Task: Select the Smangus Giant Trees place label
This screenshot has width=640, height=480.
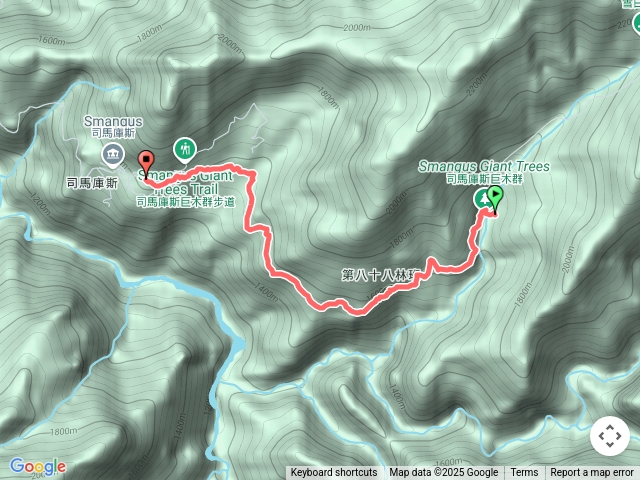Action: click(x=484, y=172)
